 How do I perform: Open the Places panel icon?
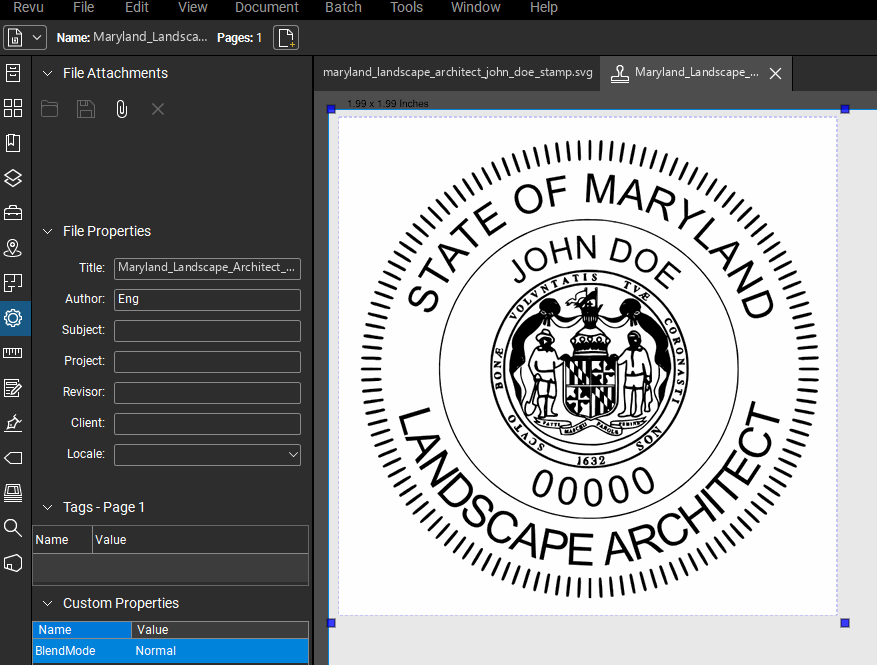(x=13, y=248)
